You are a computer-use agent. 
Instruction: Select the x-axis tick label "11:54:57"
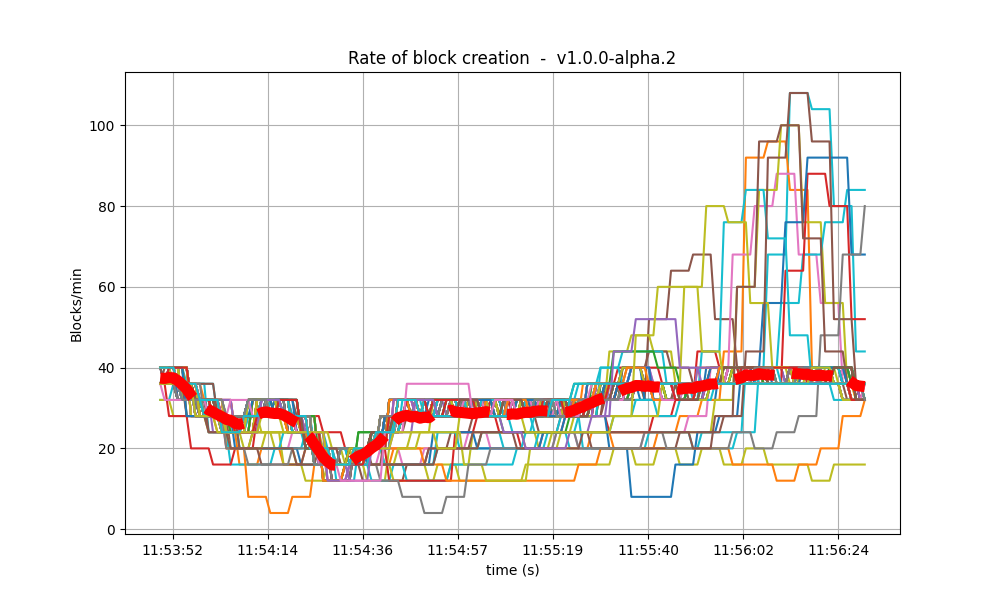(x=458, y=550)
